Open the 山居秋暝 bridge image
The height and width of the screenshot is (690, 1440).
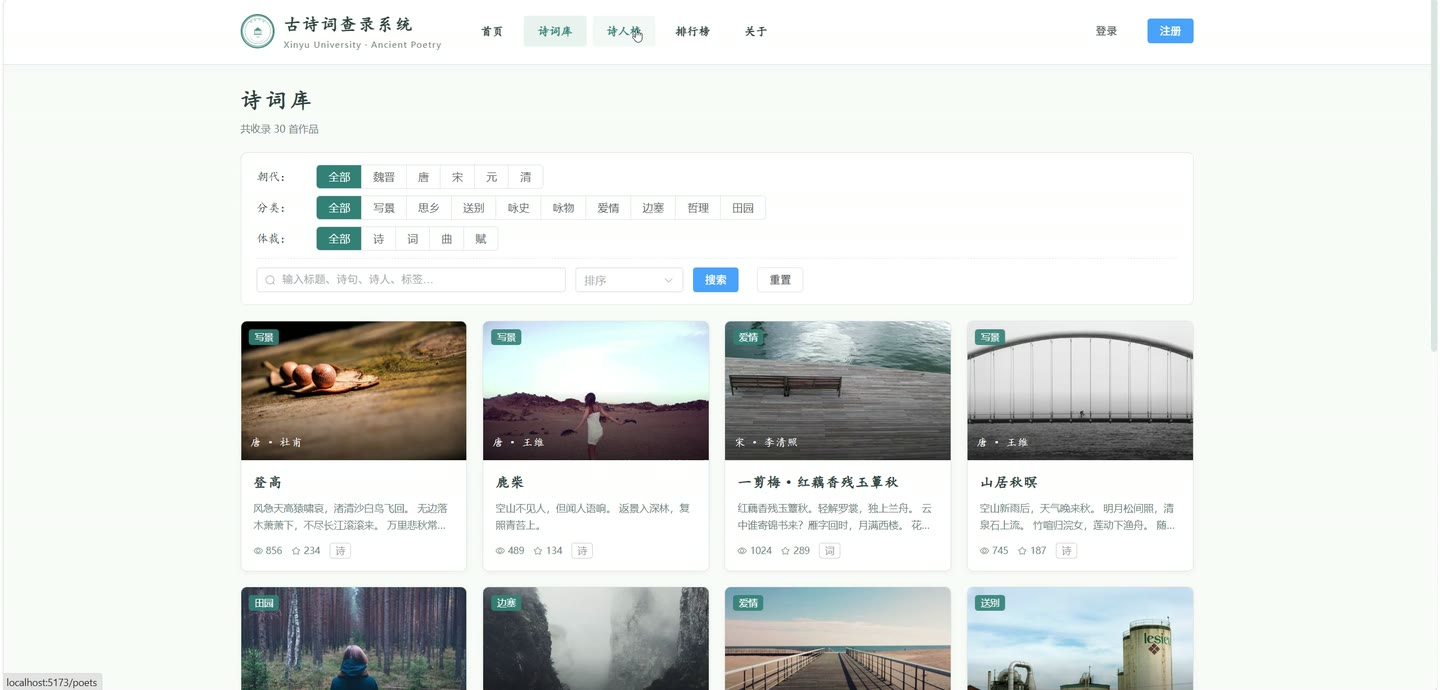[x=1080, y=390]
